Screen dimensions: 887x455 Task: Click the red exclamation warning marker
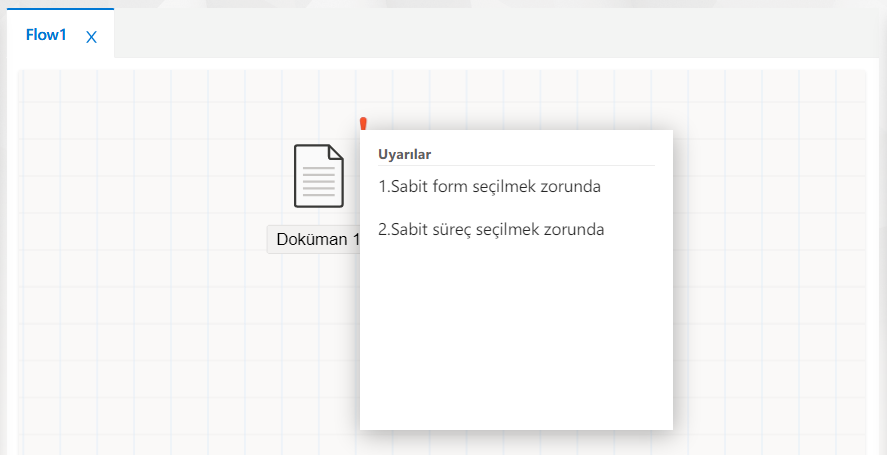pos(363,123)
